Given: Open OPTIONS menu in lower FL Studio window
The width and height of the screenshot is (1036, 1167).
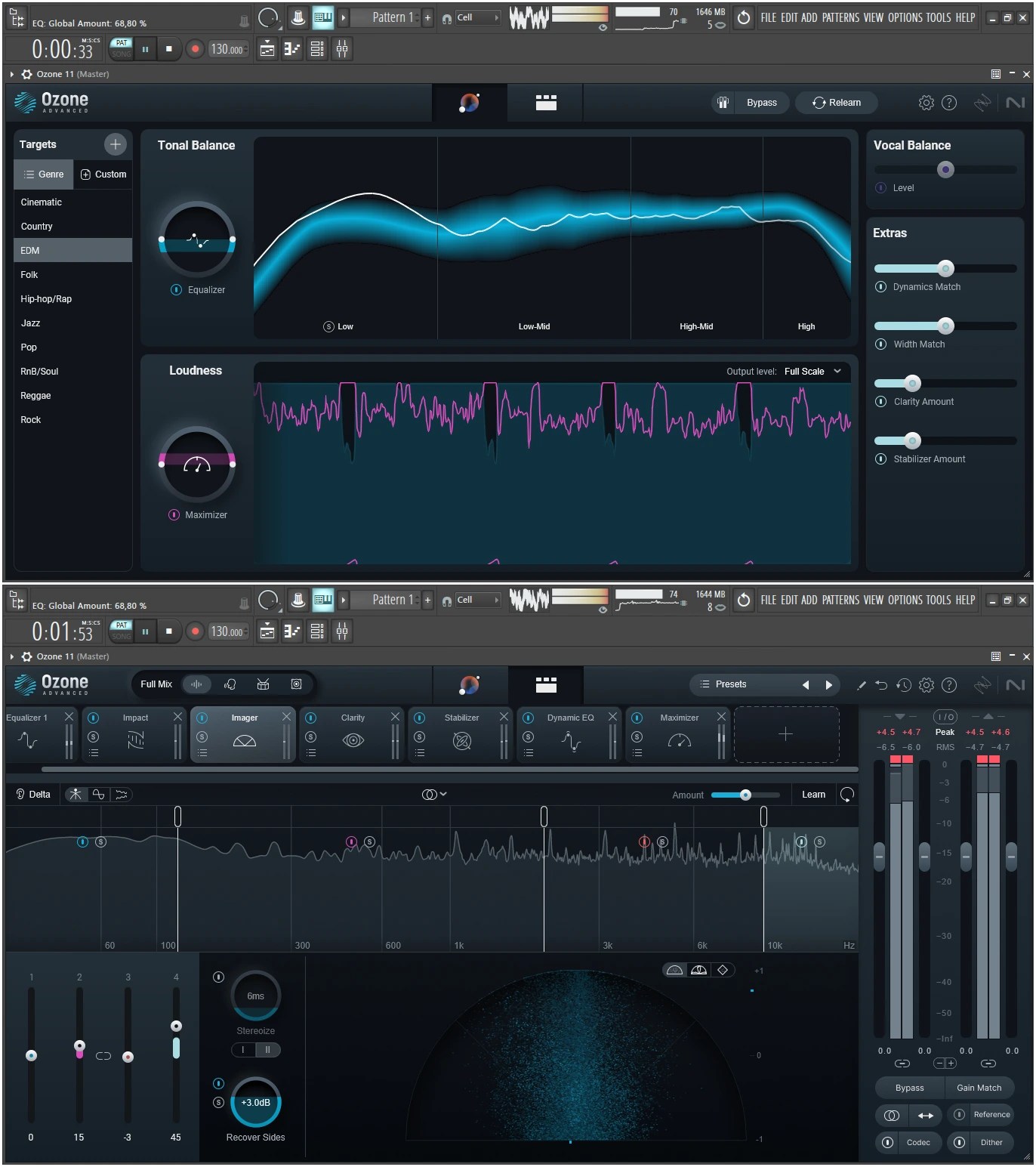Looking at the screenshot, I should (904, 600).
